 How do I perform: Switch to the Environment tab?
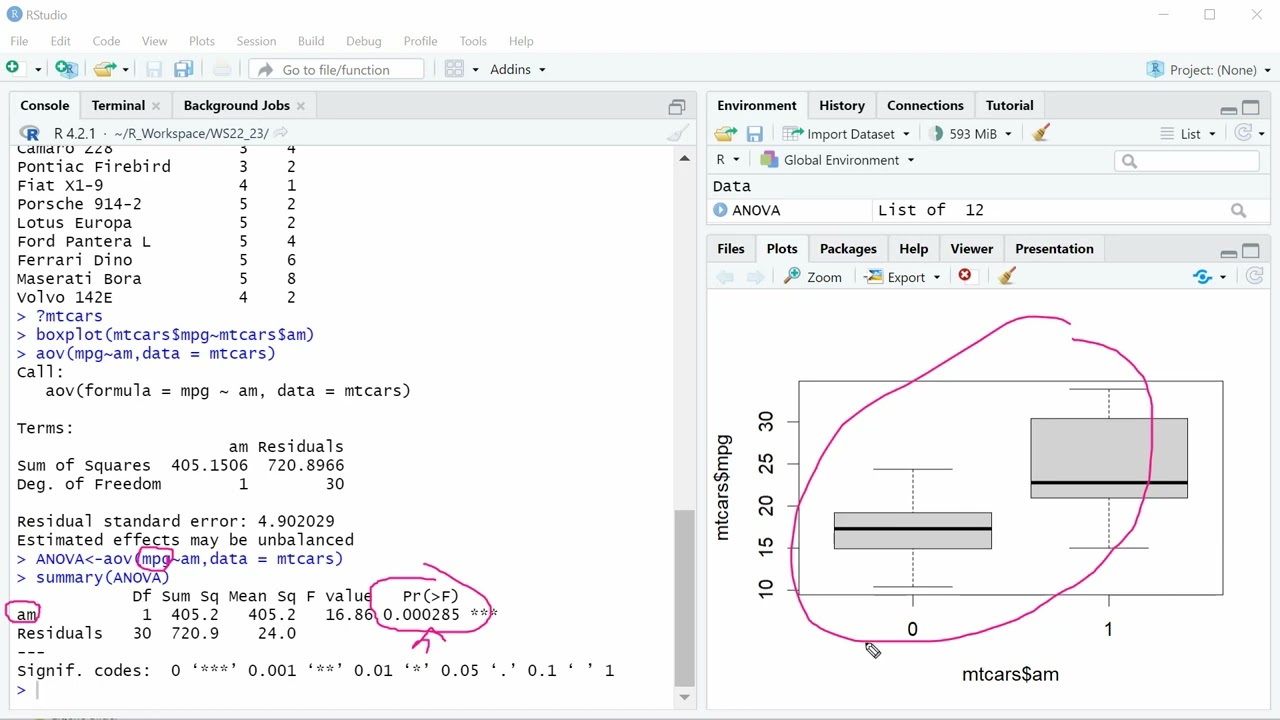point(757,105)
